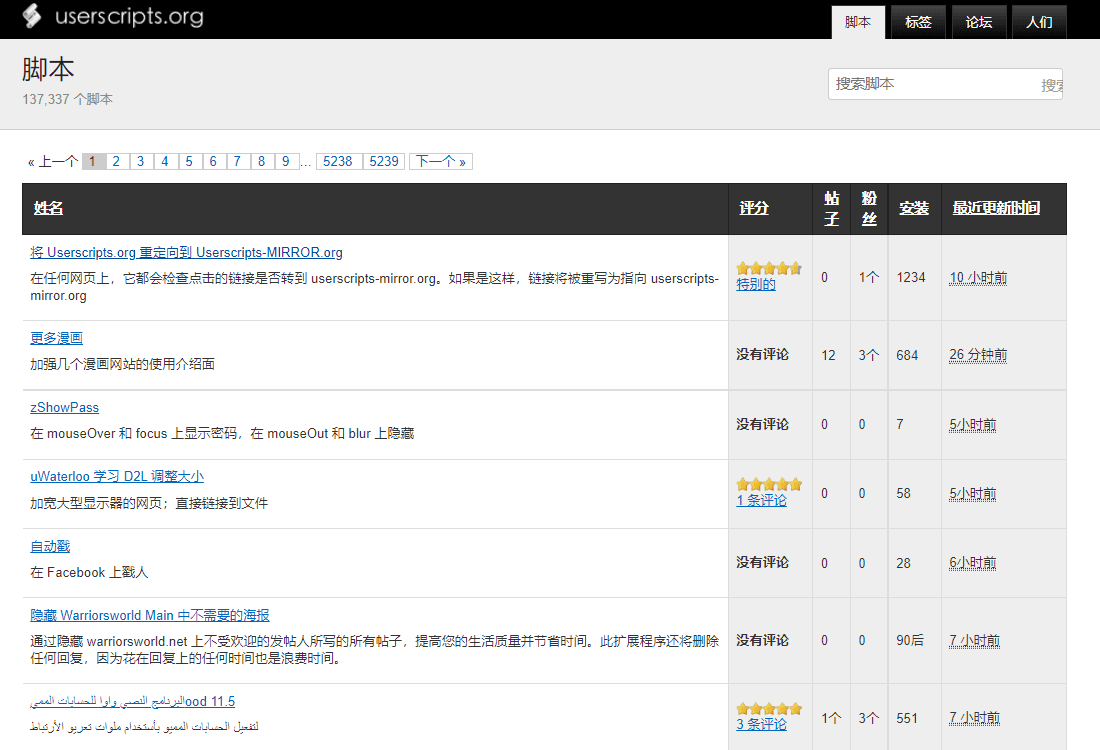Sort the table by 粉丝 column
Screen dimensions: 1100x750
(x=868, y=208)
